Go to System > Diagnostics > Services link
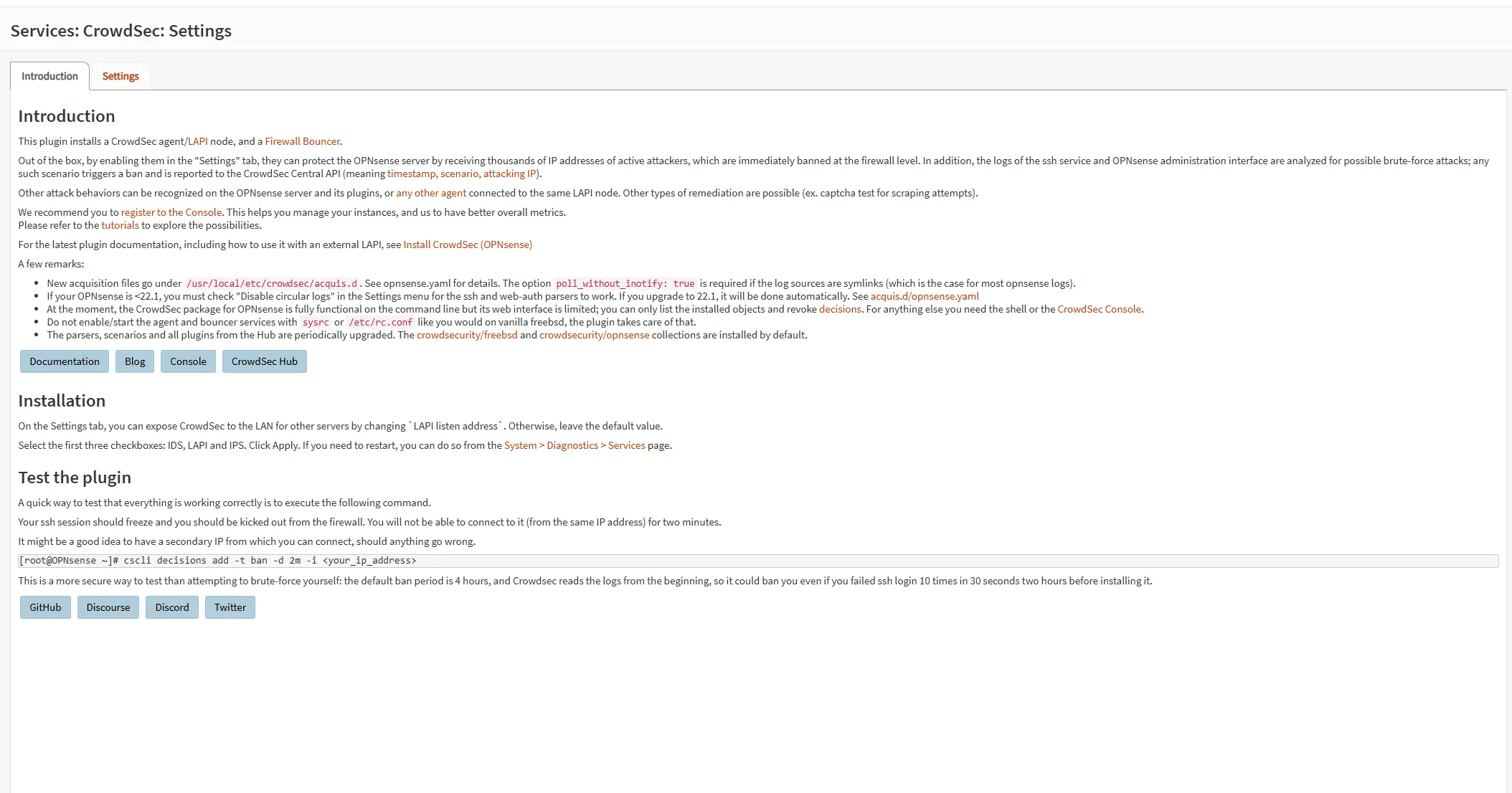The height and width of the screenshot is (793, 1512). [575, 445]
